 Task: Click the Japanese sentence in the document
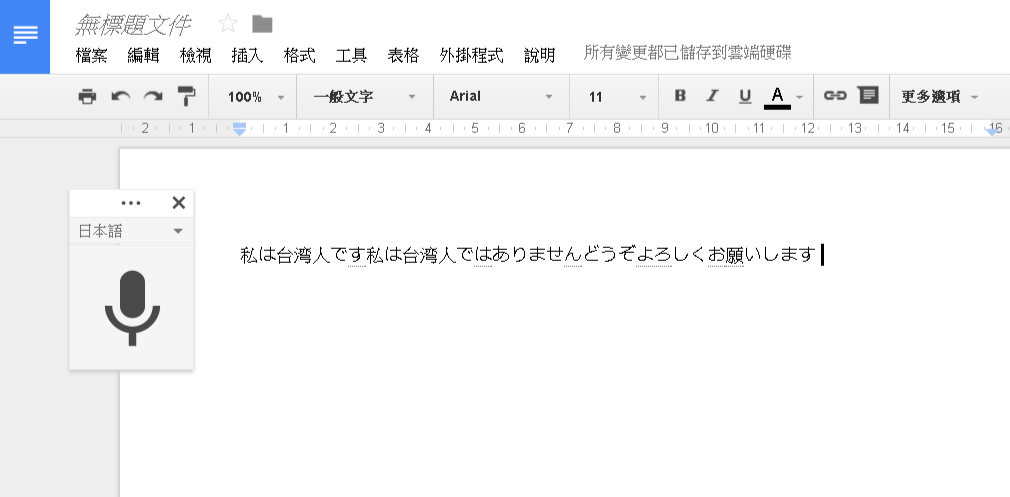[x=528, y=255]
